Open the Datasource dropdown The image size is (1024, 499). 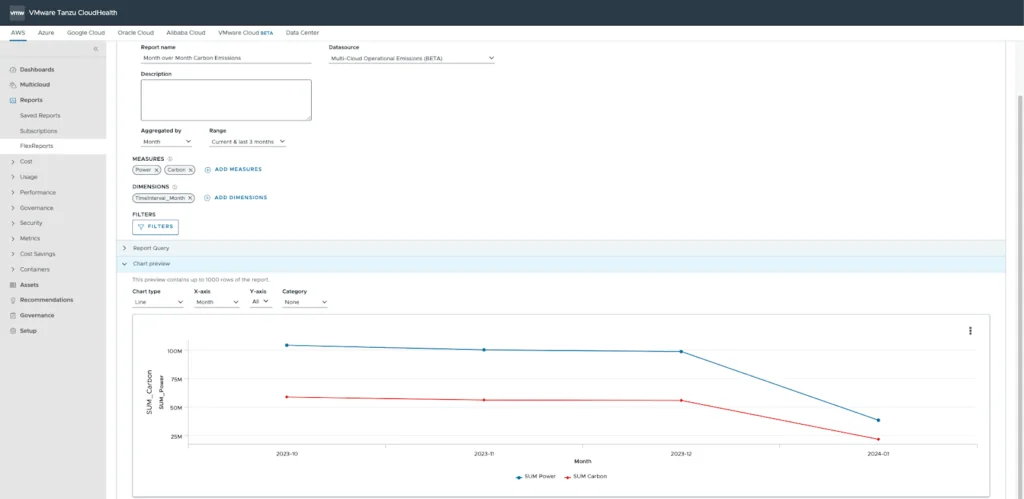coord(412,59)
